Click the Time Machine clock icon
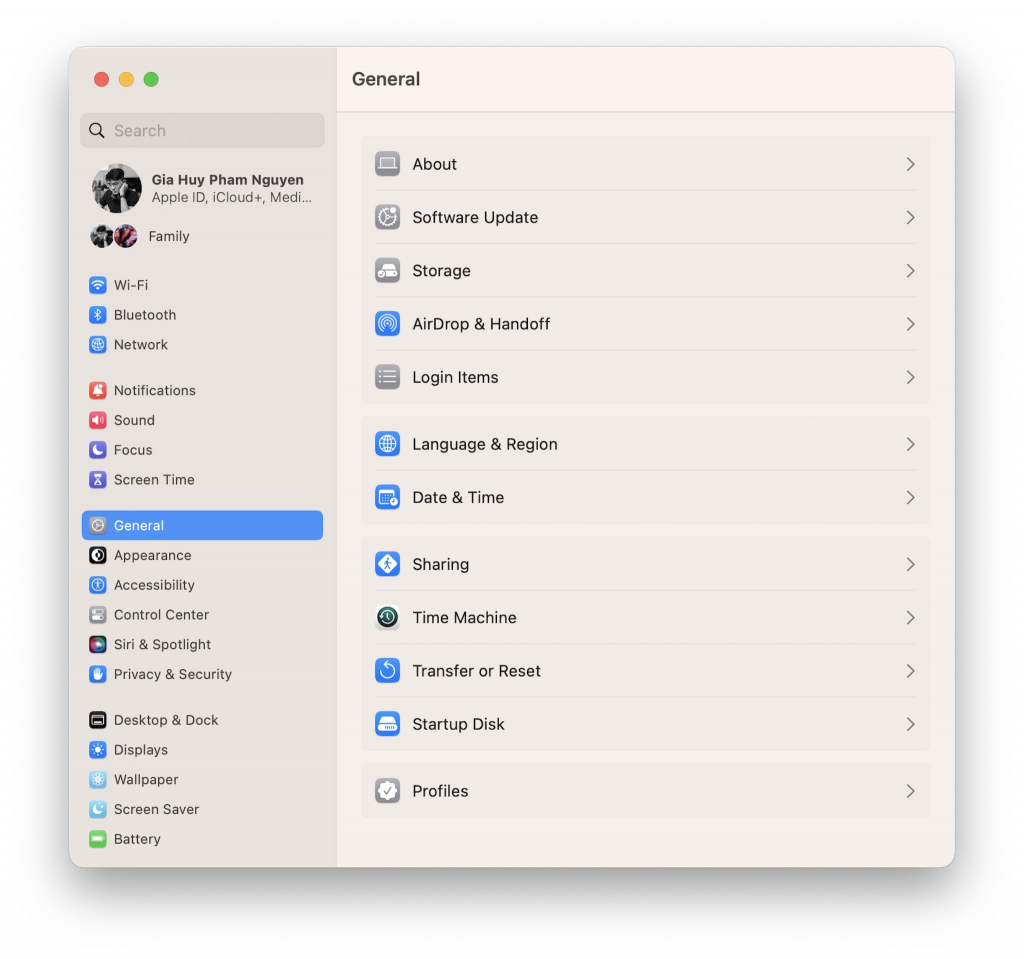 pos(387,617)
